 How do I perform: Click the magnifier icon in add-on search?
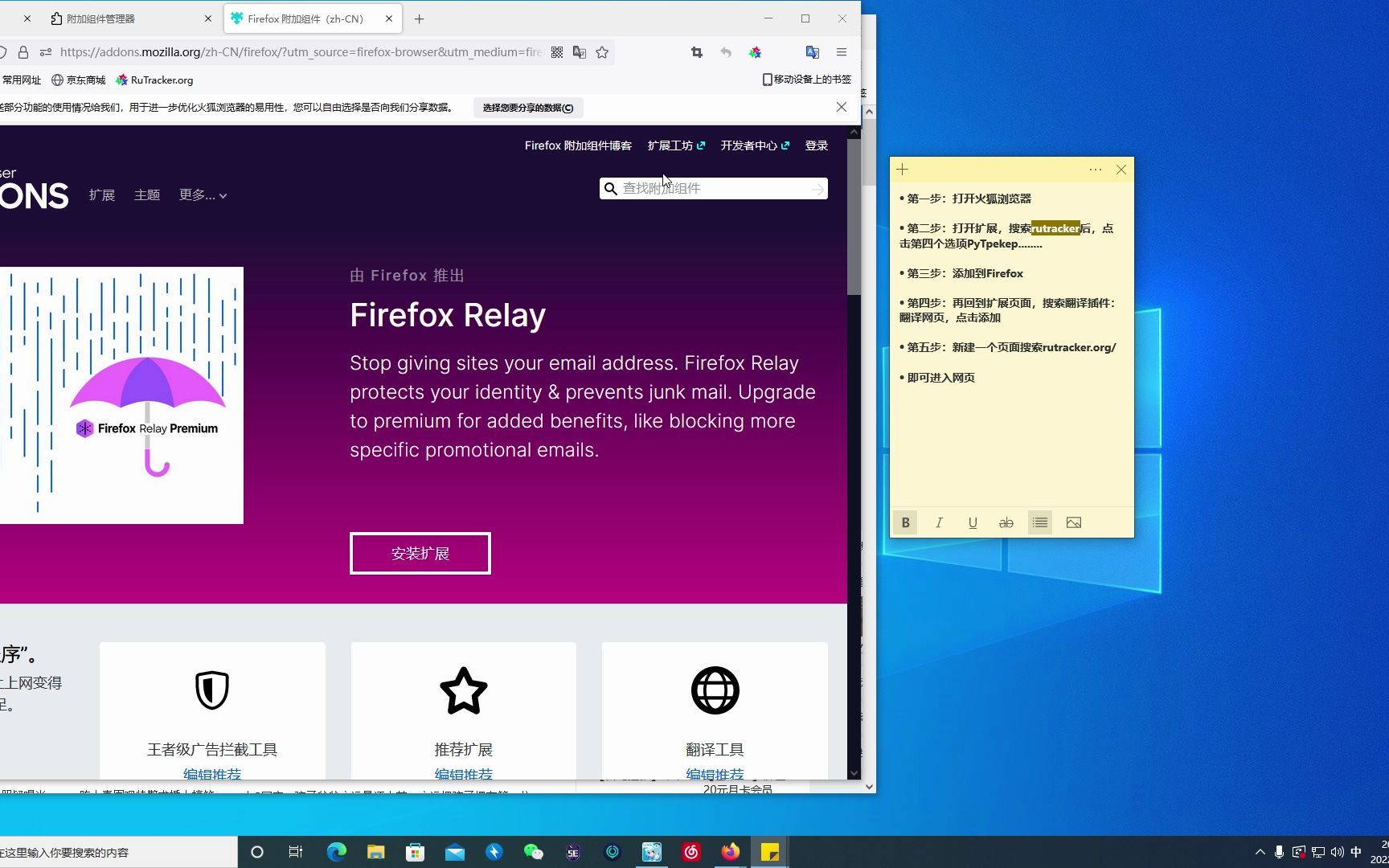611,188
